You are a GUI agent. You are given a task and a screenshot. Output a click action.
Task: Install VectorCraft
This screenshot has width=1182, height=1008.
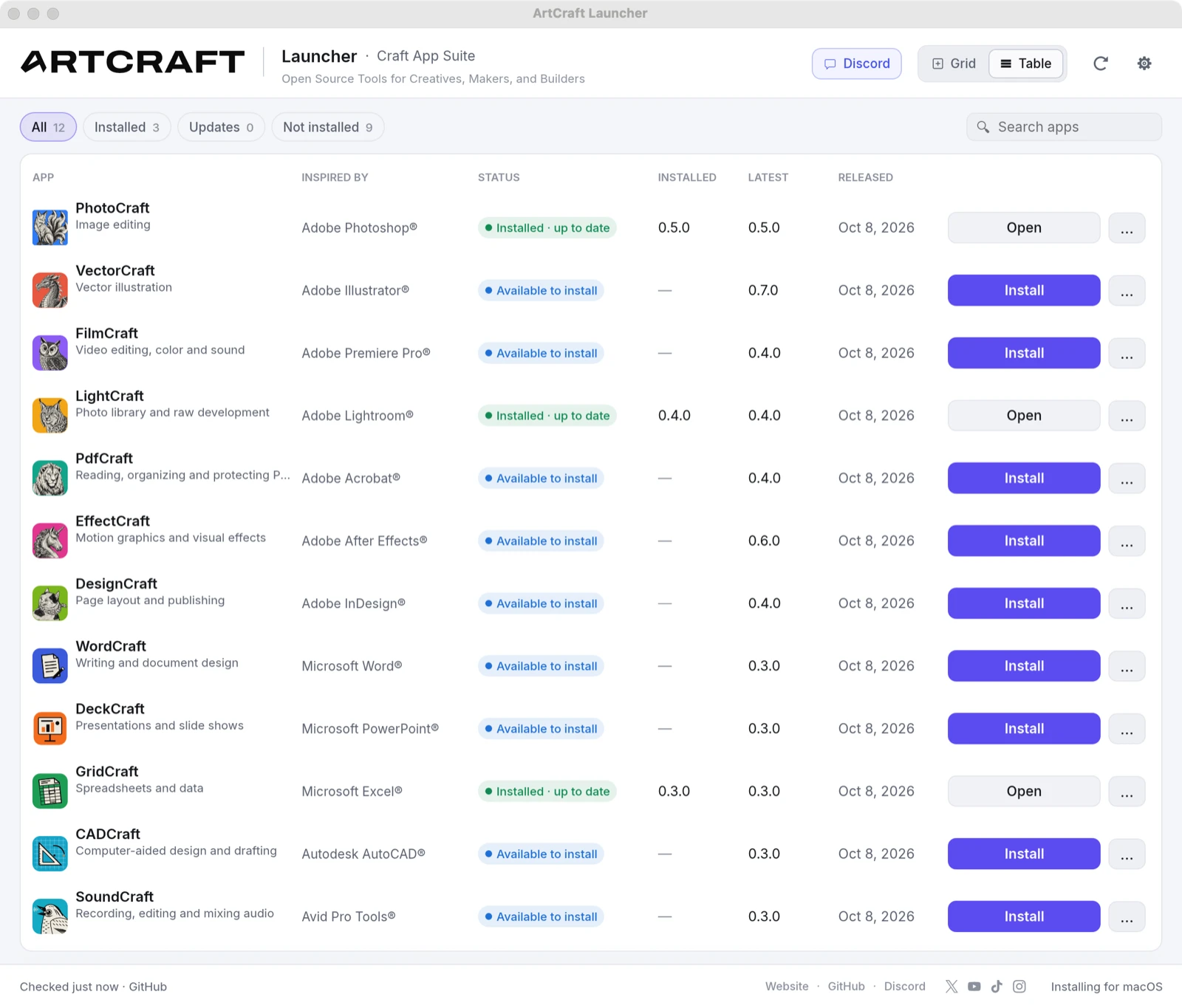[x=1024, y=290]
